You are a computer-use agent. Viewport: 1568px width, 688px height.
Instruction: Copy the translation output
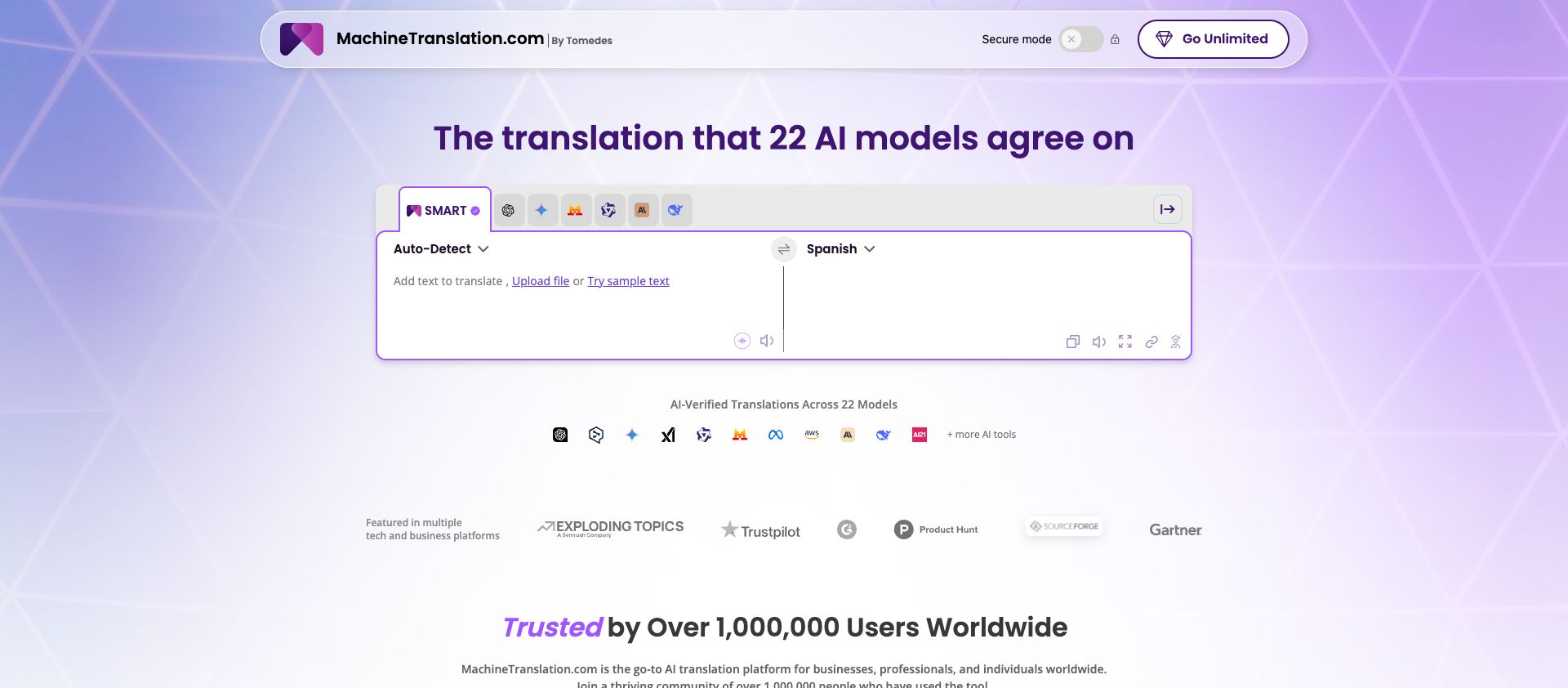click(1073, 342)
